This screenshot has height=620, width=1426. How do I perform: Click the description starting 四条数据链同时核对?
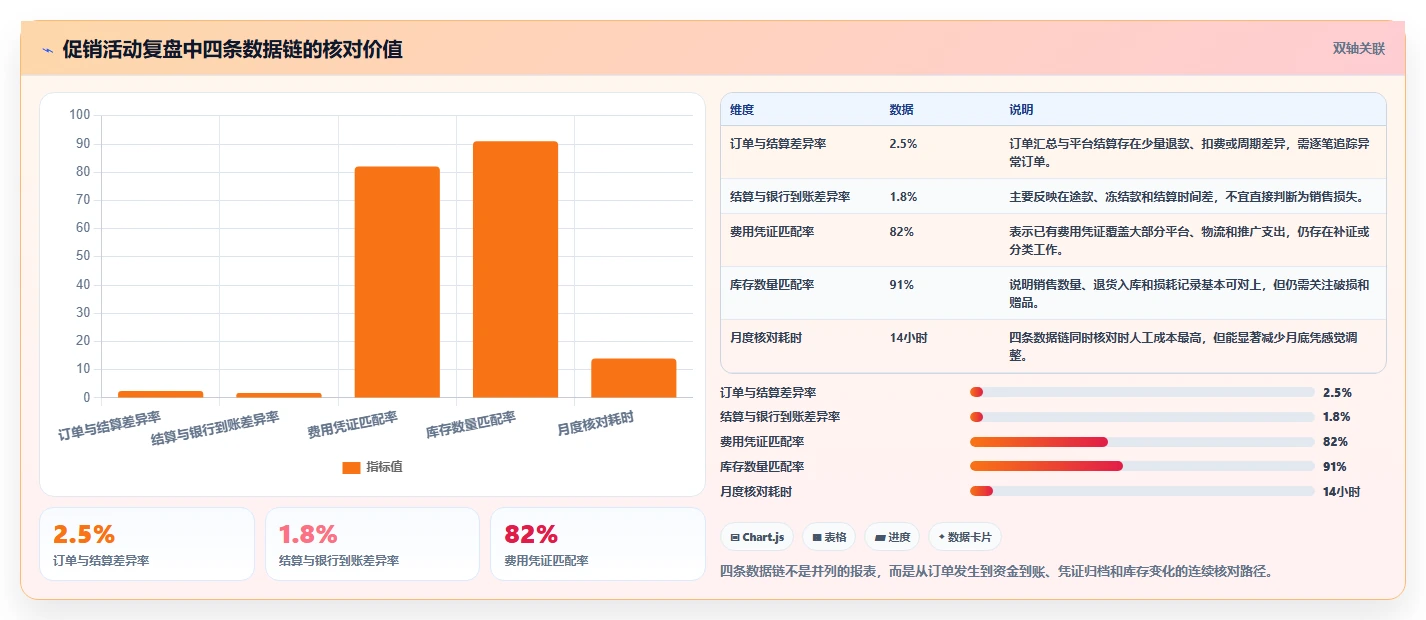coord(1183,347)
